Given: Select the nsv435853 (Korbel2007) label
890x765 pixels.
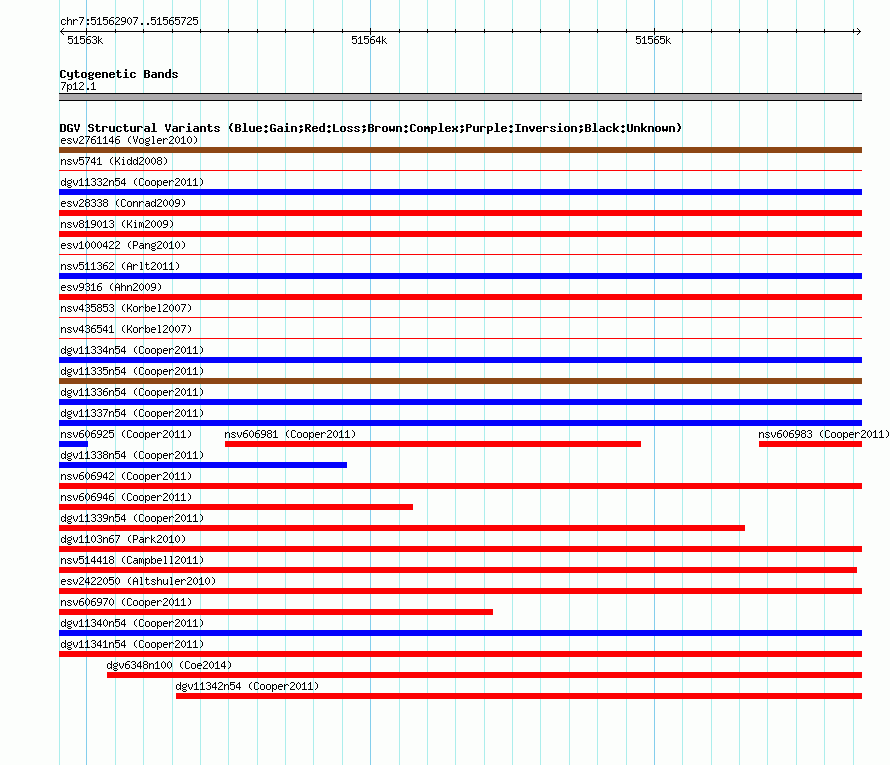Looking at the screenshot, I should (x=126, y=308).
